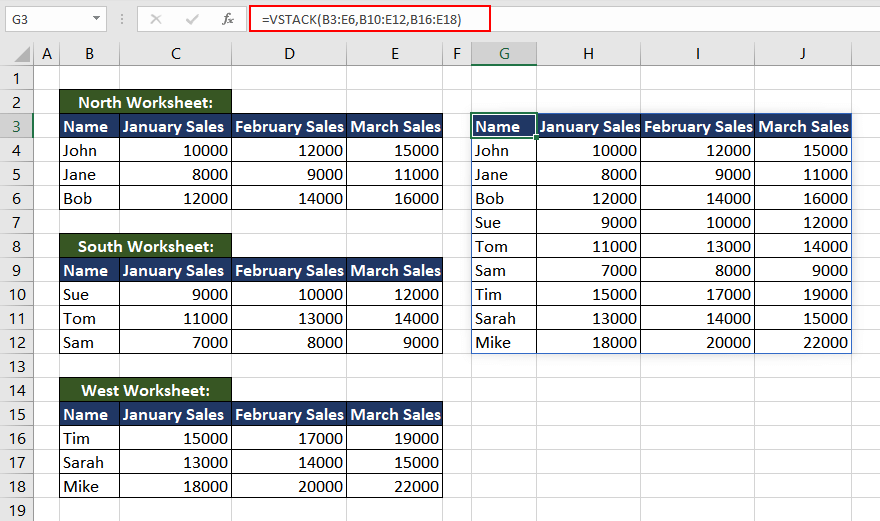Select row 1 header
The image size is (880, 521).
tap(17, 78)
